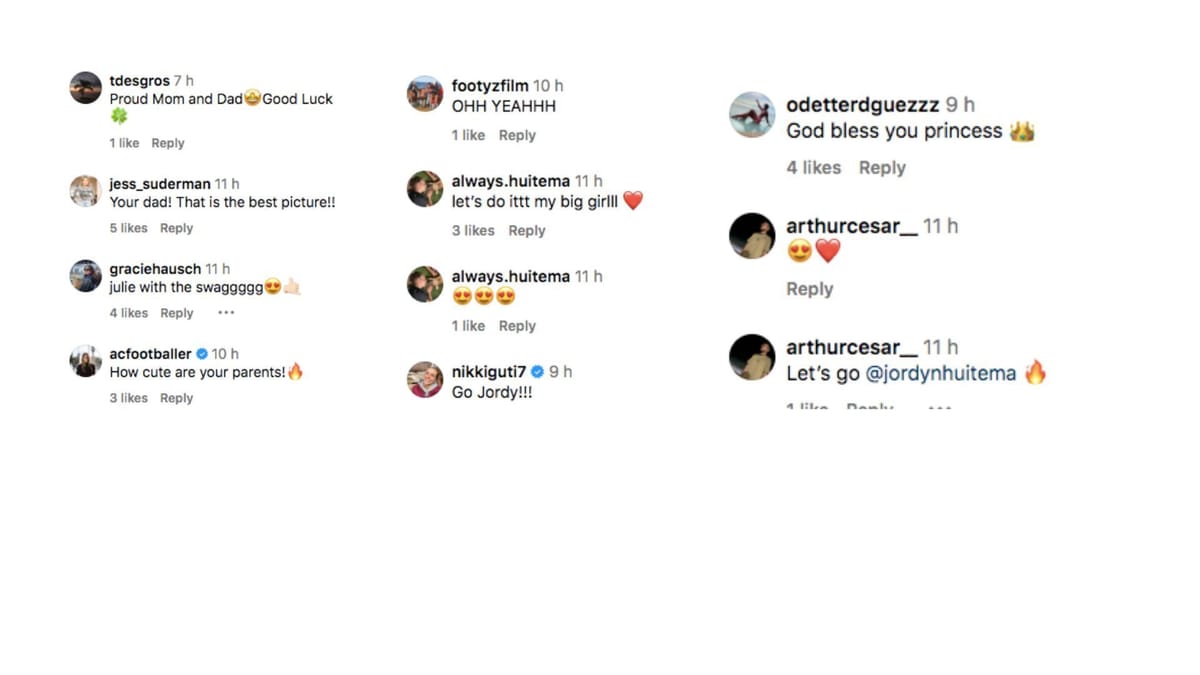Screen dimensions: 1200x675
Task: Open always.huitema username link
Action: click(510, 181)
